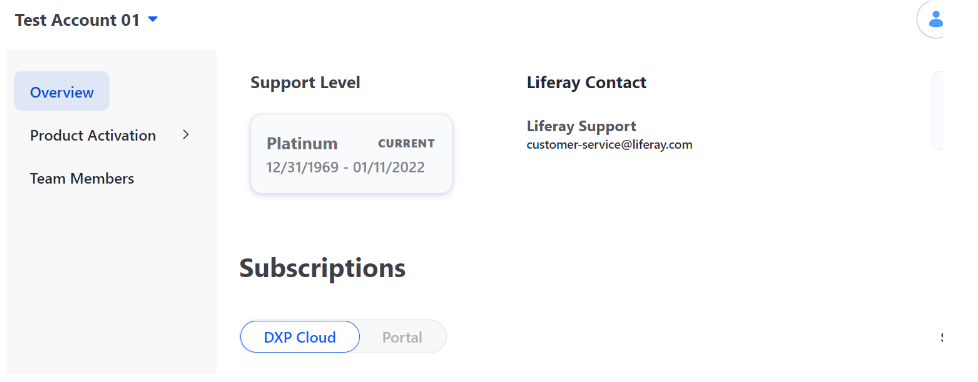Open the user profile avatar icon

[931, 19]
